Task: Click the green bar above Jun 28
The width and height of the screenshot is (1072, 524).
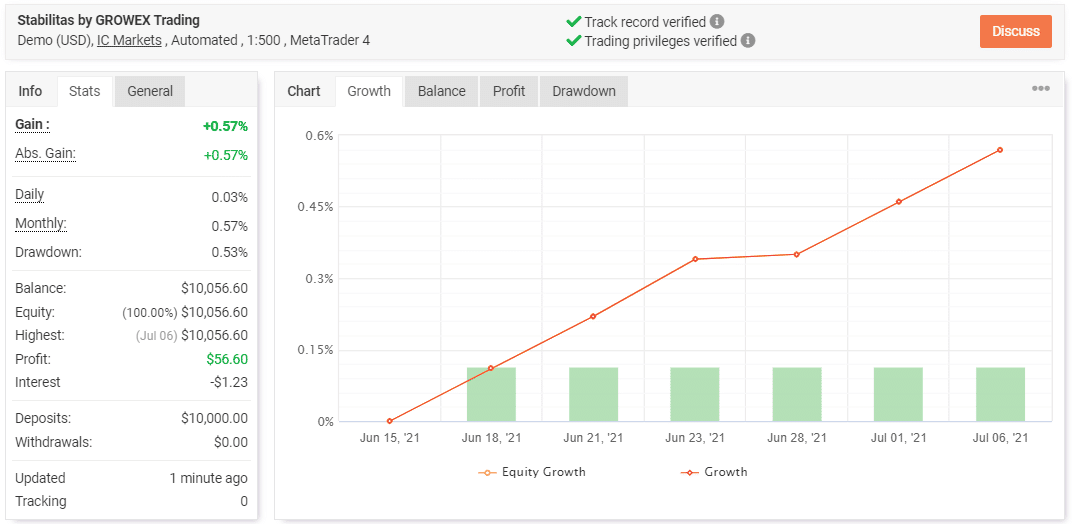Action: [796, 395]
